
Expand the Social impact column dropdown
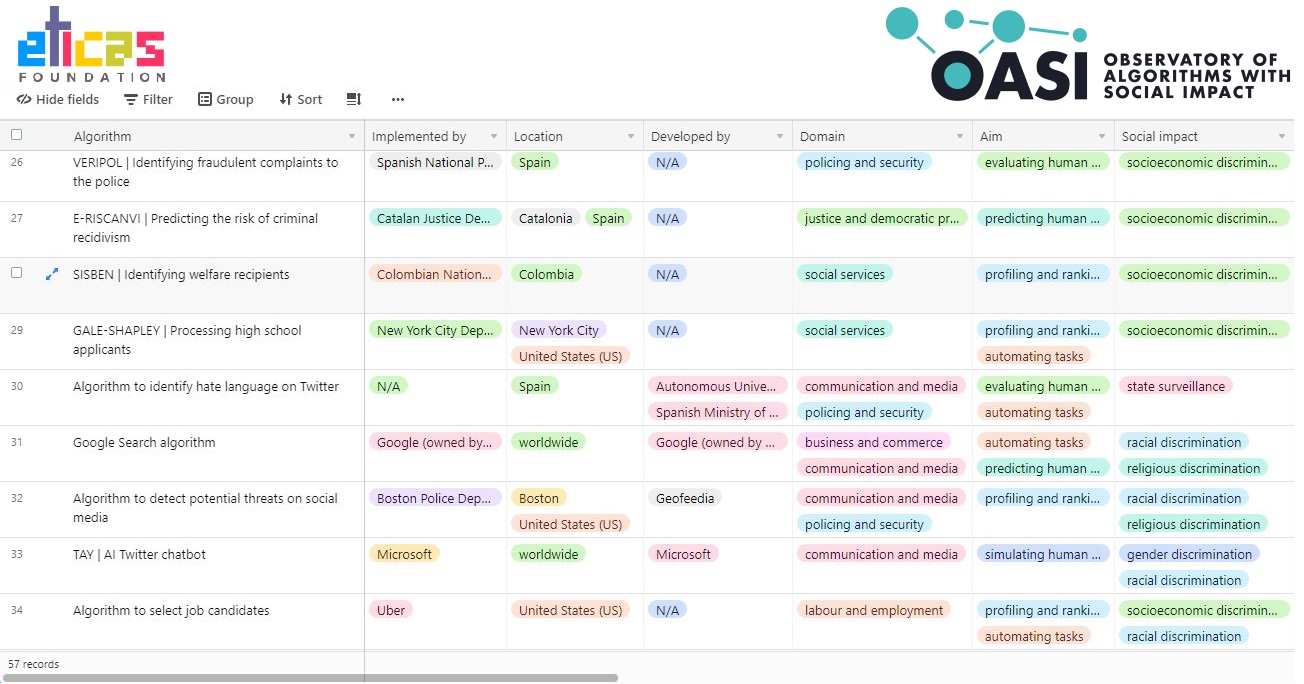click(x=1281, y=136)
